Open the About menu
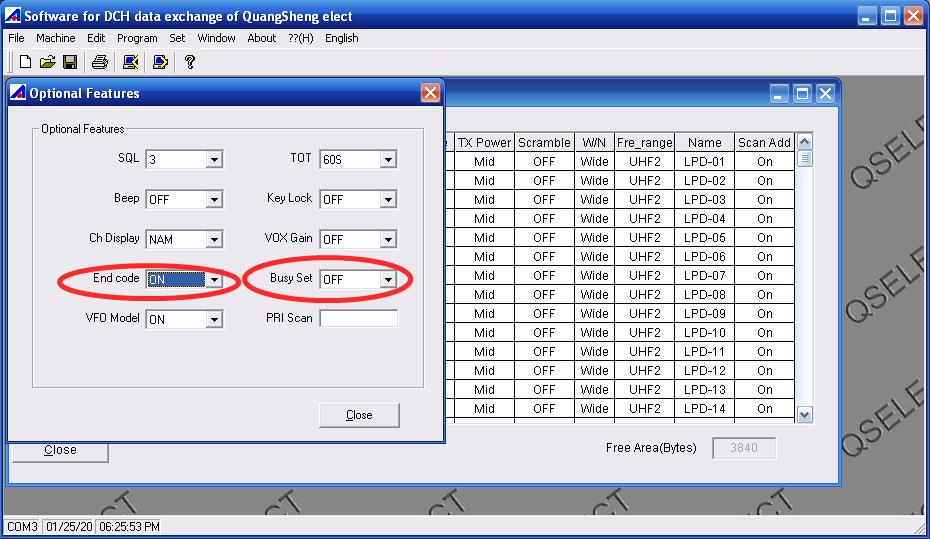This screenshot has height=539, width=930. 262,38
